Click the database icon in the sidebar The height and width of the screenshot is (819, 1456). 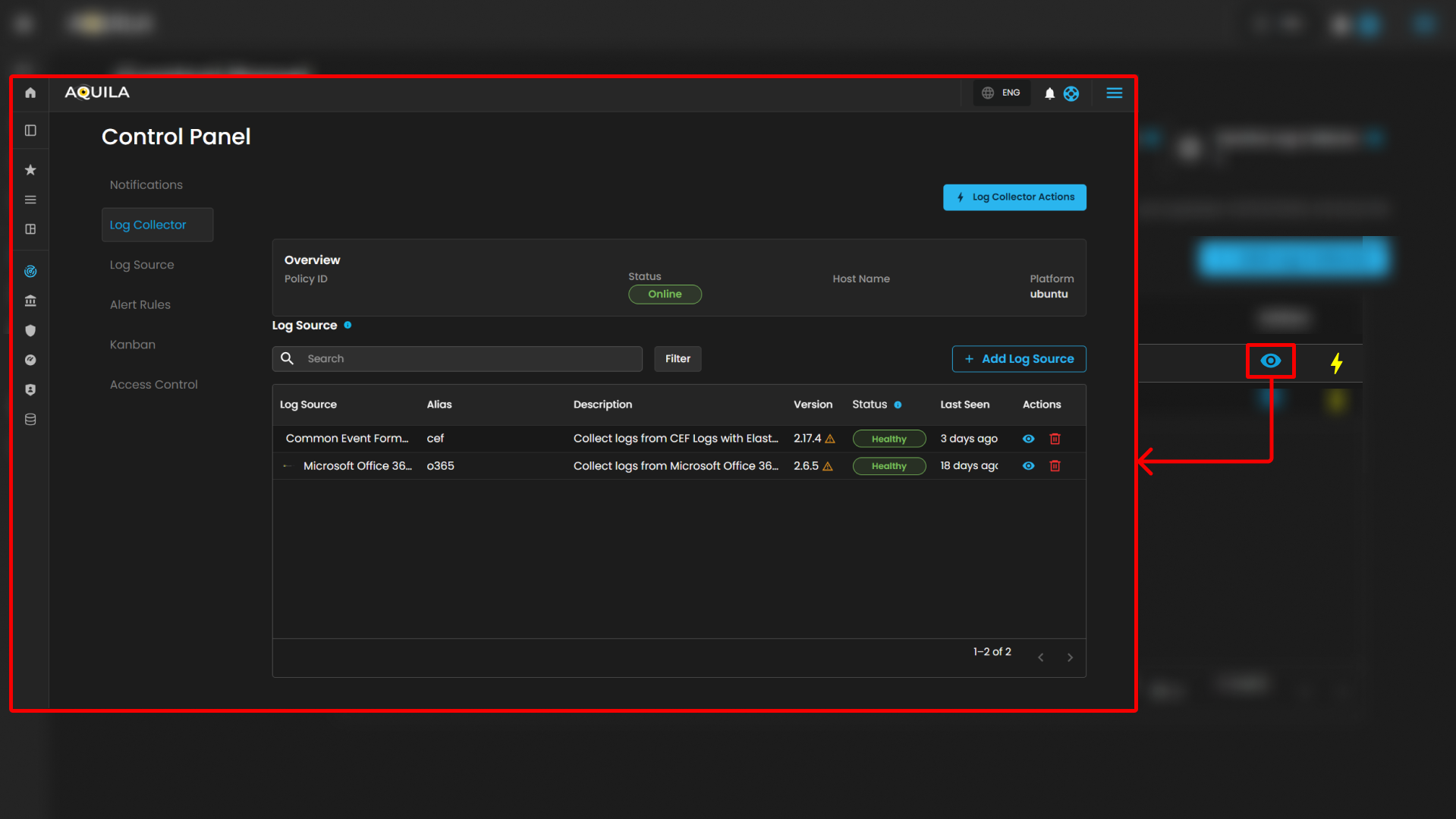(x=30, y=420)
